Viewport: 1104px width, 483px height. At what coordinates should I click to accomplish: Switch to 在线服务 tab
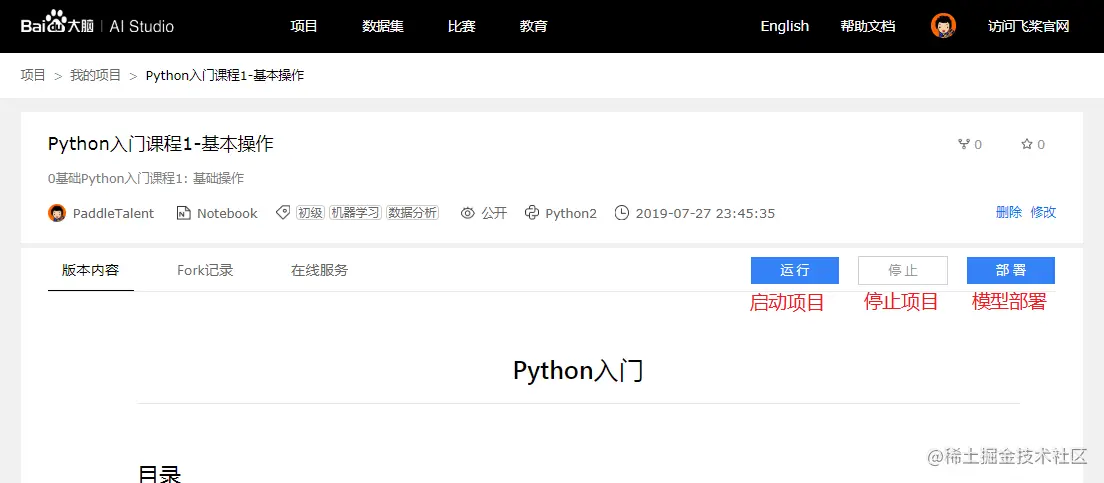pos(320,270)
